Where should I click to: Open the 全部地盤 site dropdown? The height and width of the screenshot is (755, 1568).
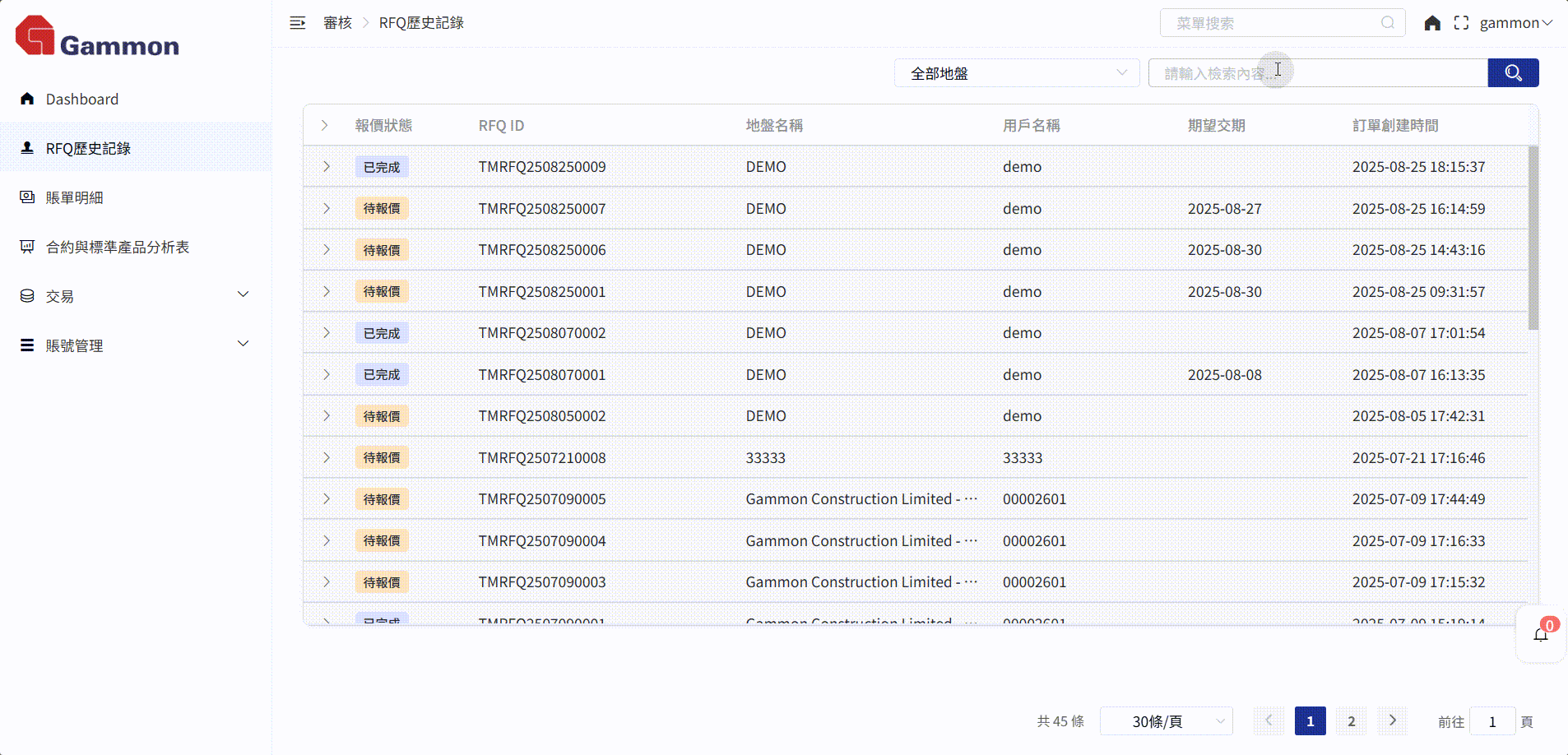tap(1016, 73)
